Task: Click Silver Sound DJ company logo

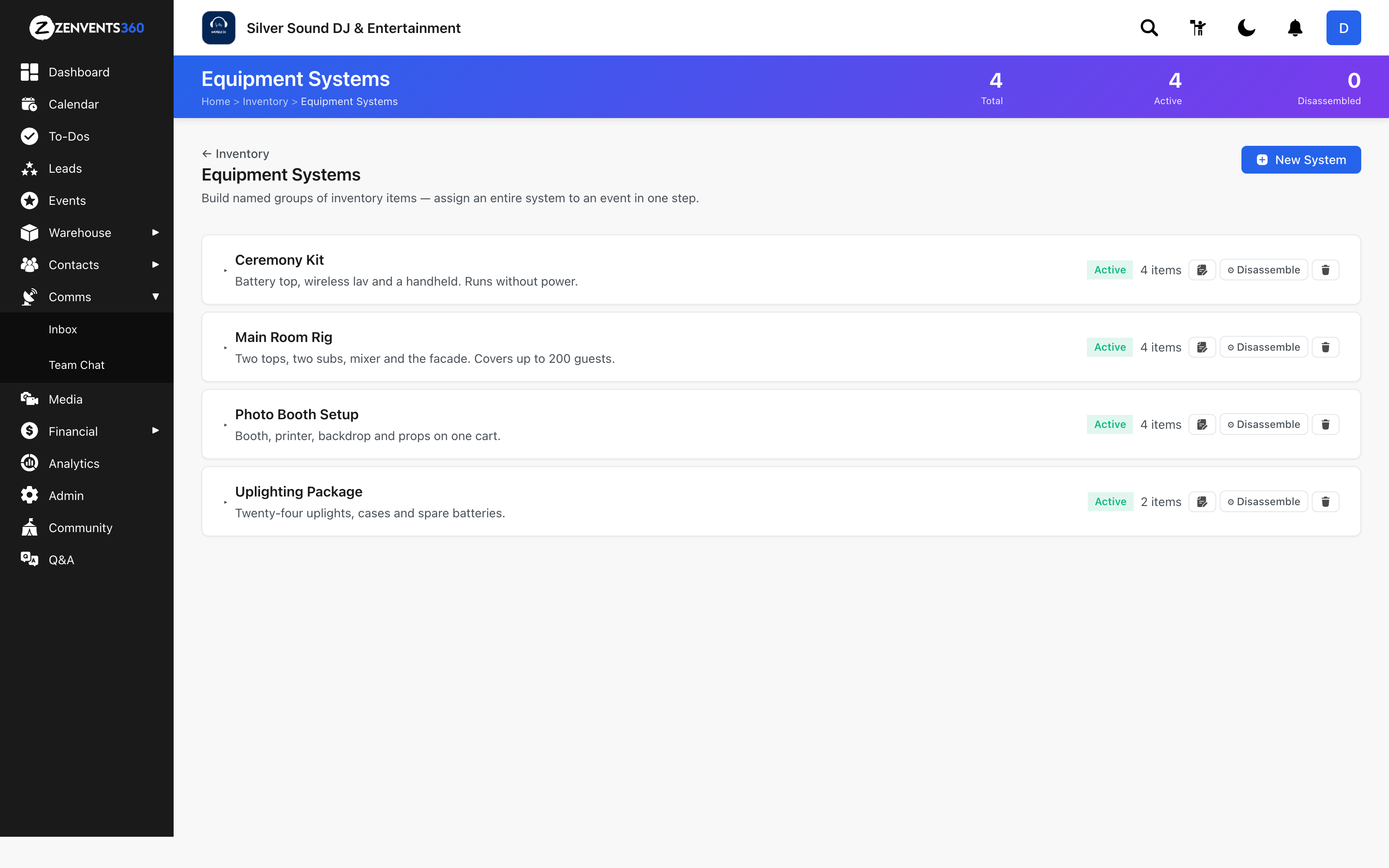Action: [219, 27]
